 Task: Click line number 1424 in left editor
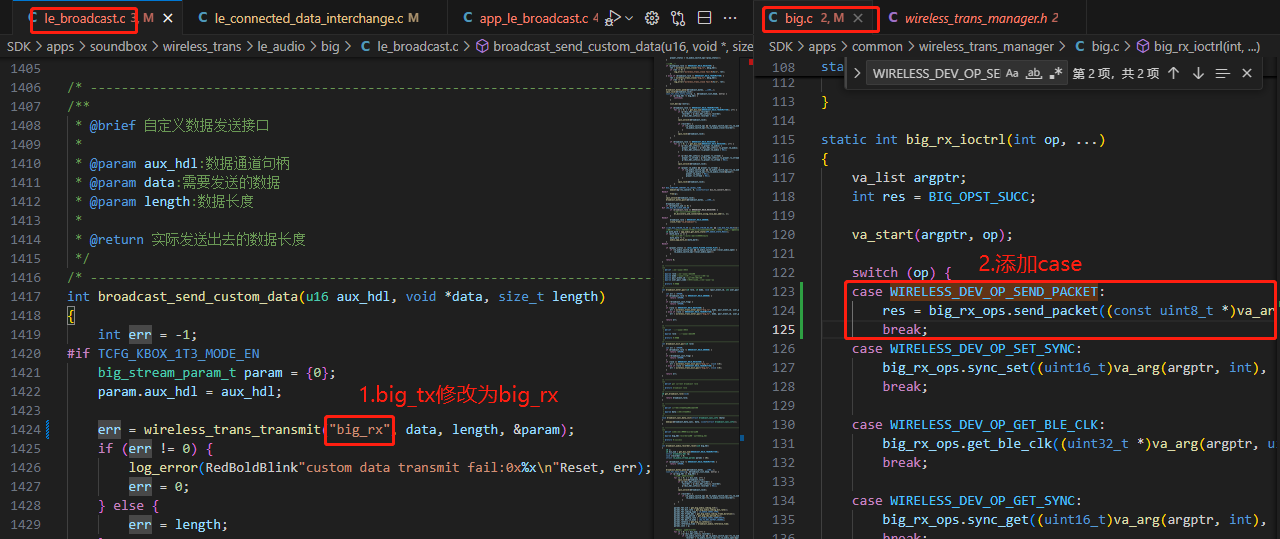(x=24, y=429)
